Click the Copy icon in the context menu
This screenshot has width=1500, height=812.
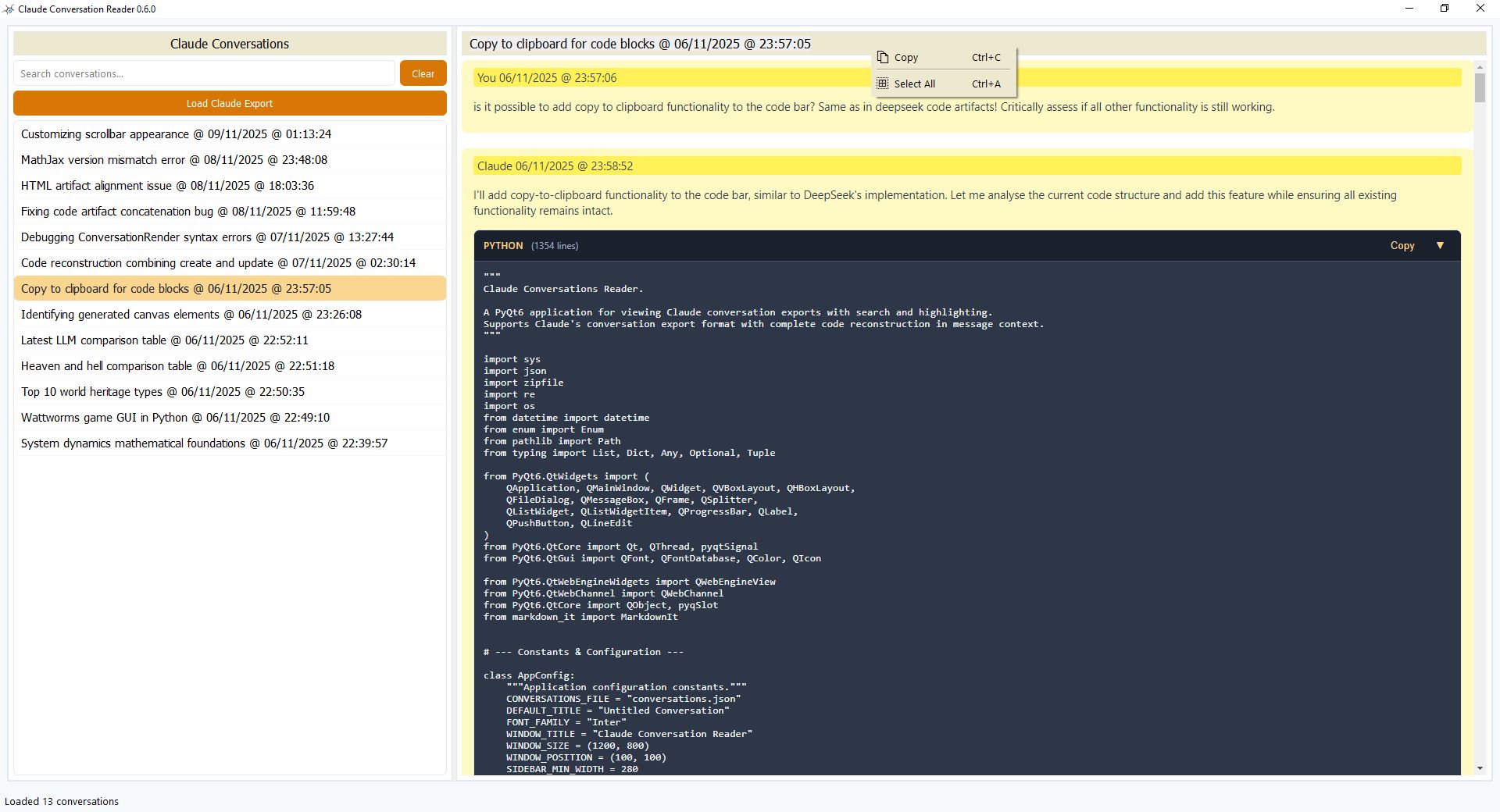[883, 57]
